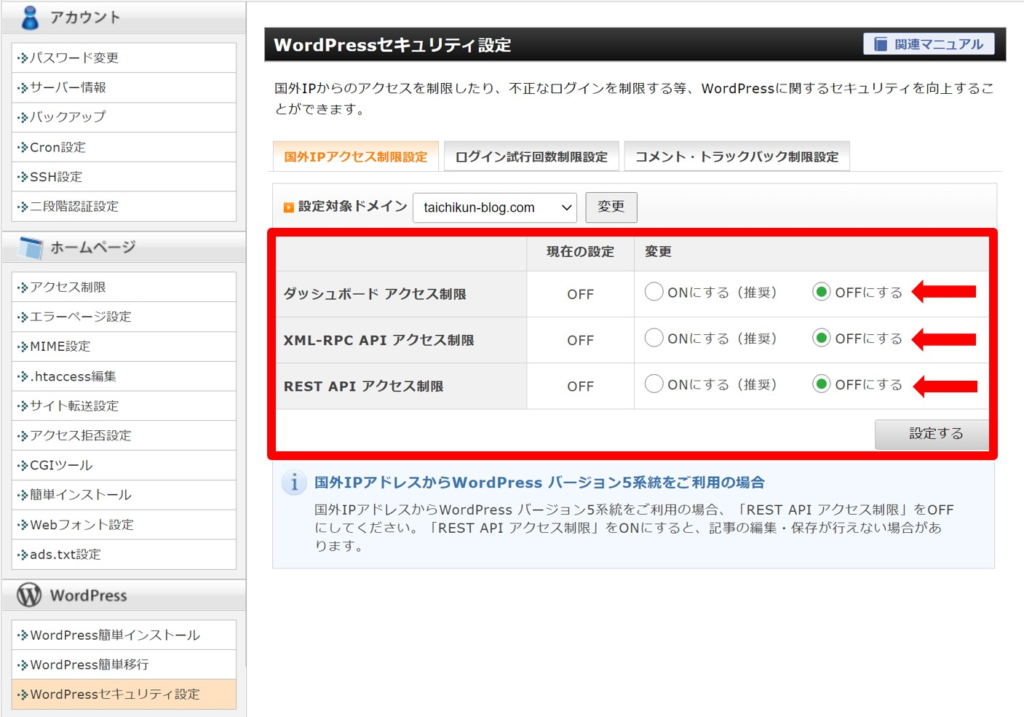Open サイト転送設定 in the sidebar

(x=124, y=406)
